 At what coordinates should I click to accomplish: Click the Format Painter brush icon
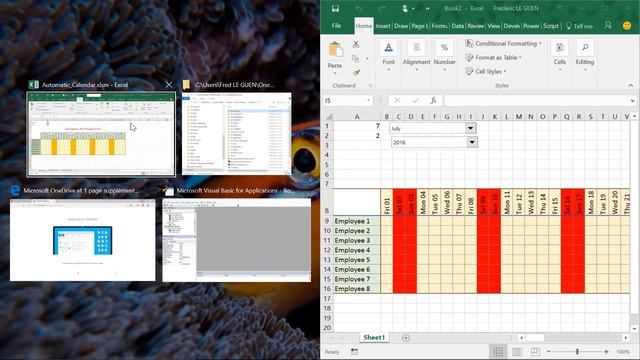click(x=356, y=73)
